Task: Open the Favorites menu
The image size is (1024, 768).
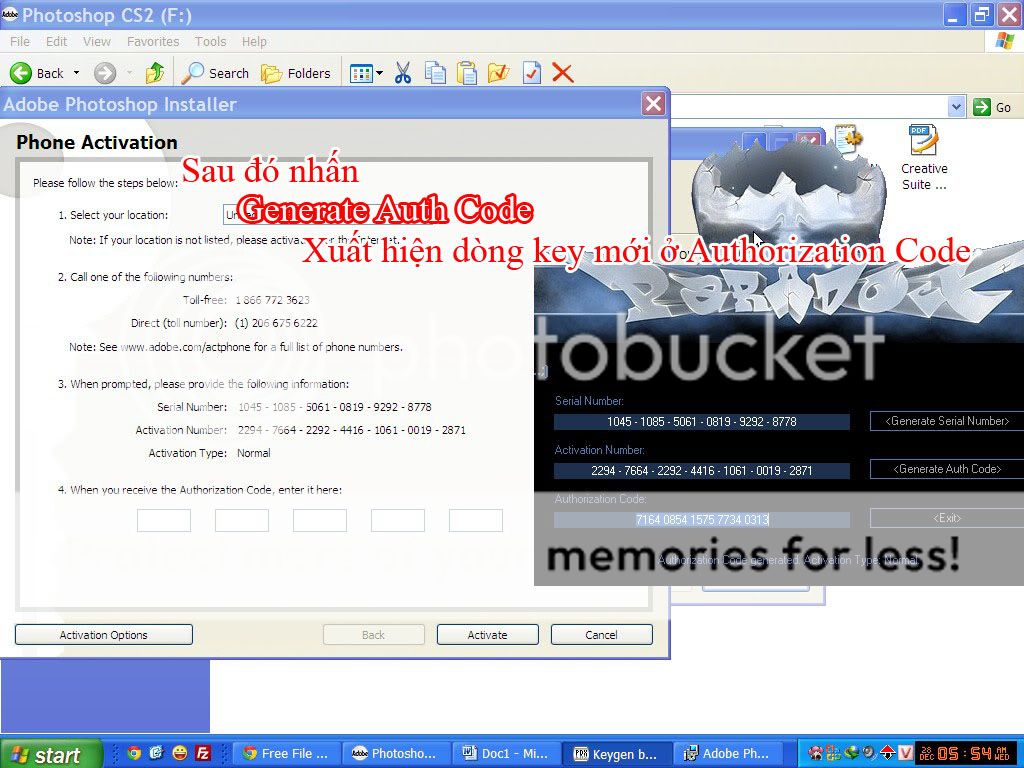Action: (153, 42)
